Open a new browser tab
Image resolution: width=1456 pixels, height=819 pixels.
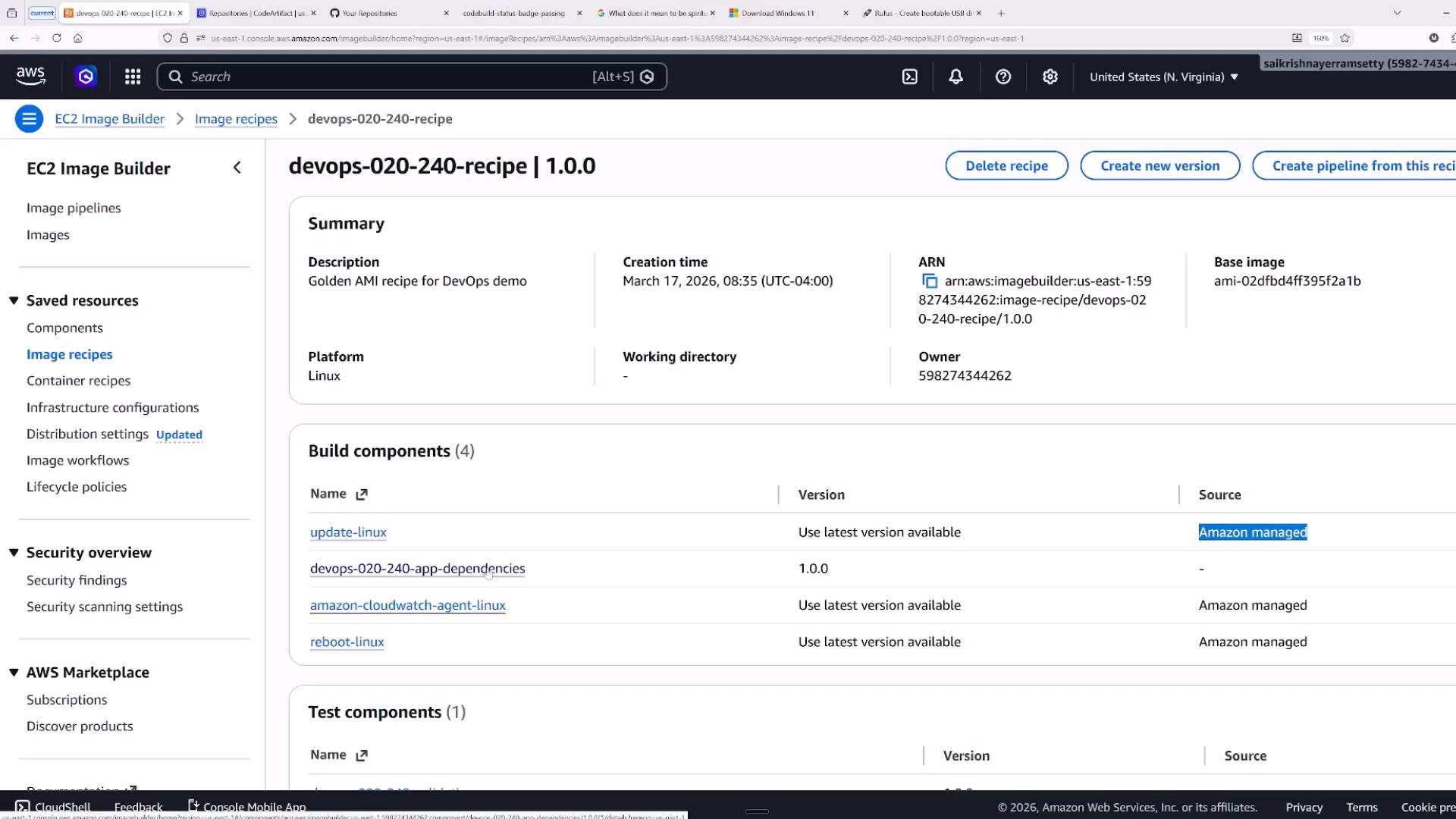pos(1001,13)
